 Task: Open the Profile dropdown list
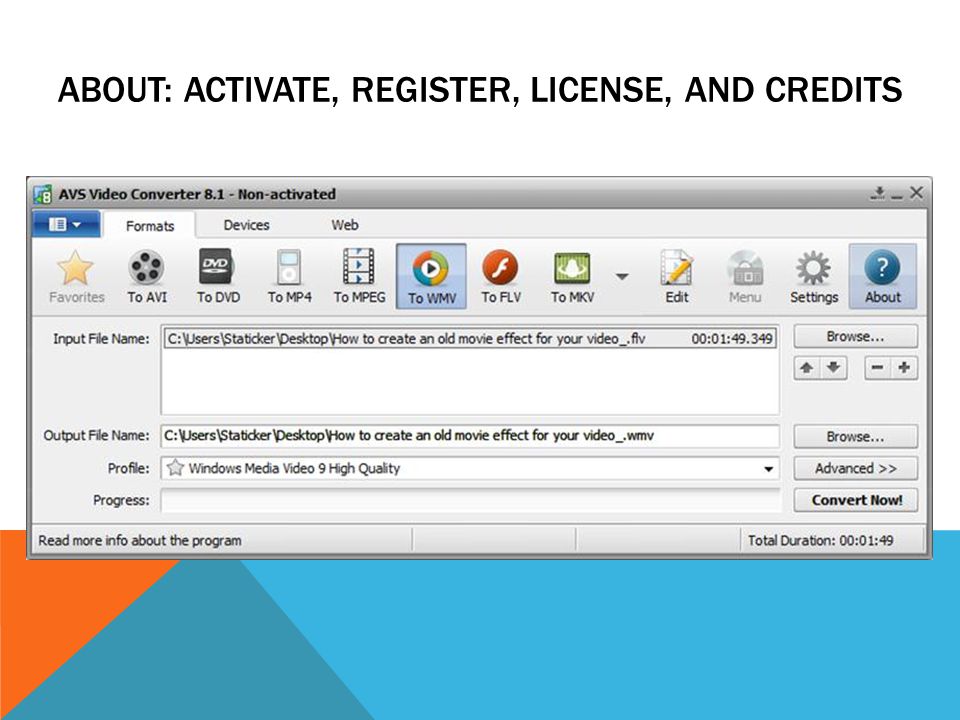coord(768,469)
